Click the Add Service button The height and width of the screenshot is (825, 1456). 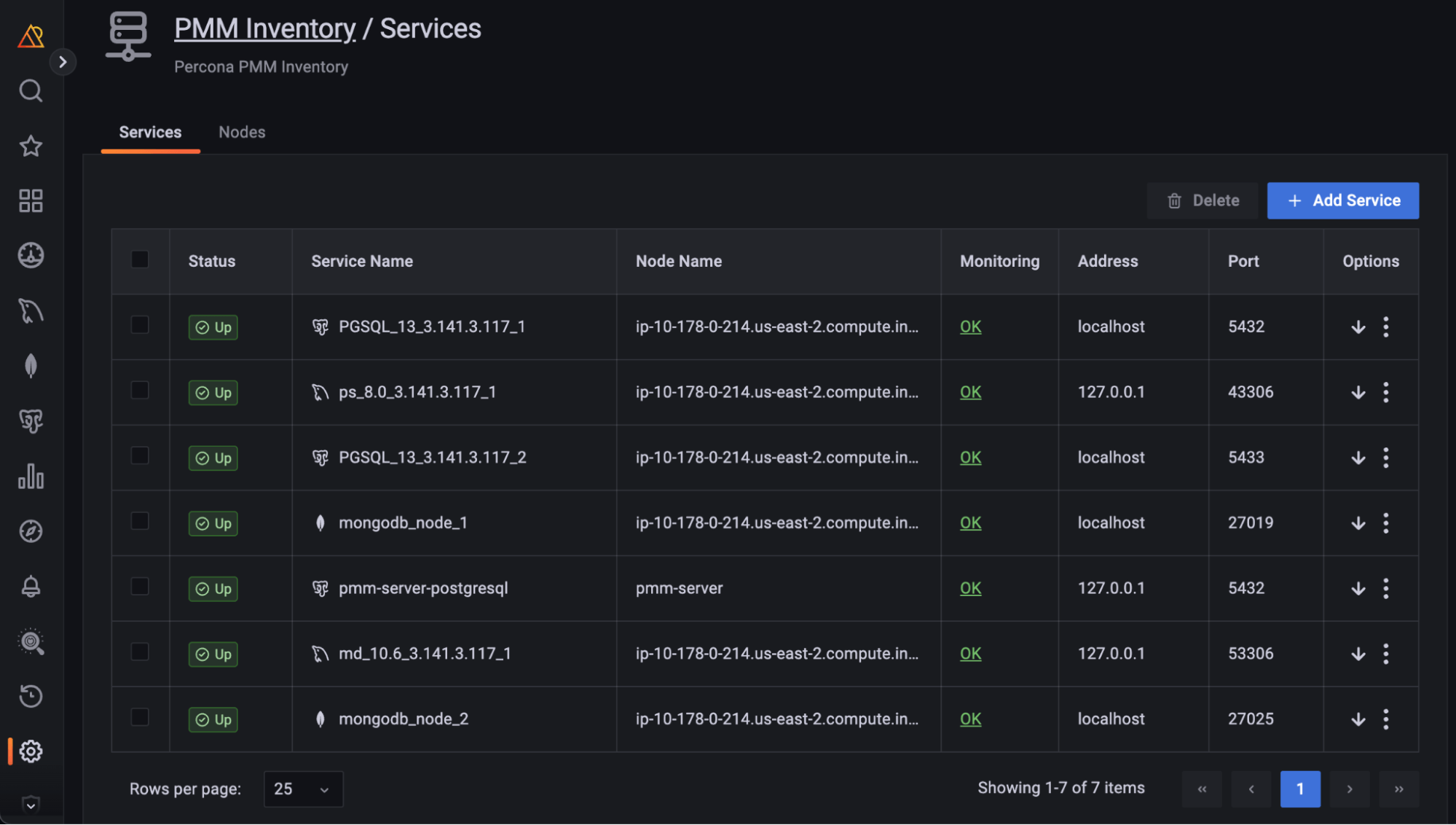(x=1342, y=200)
